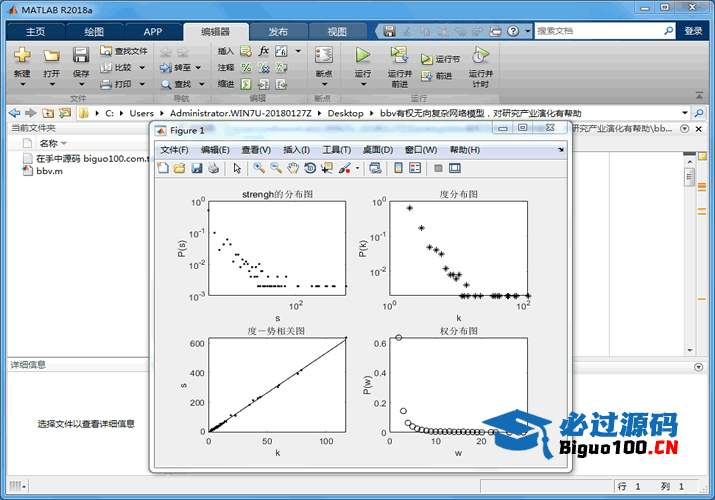Screen dimensions: 715x500
Task: Click the green Run (运行) icon
Action: pyautogui.click(x=363, y=55)
